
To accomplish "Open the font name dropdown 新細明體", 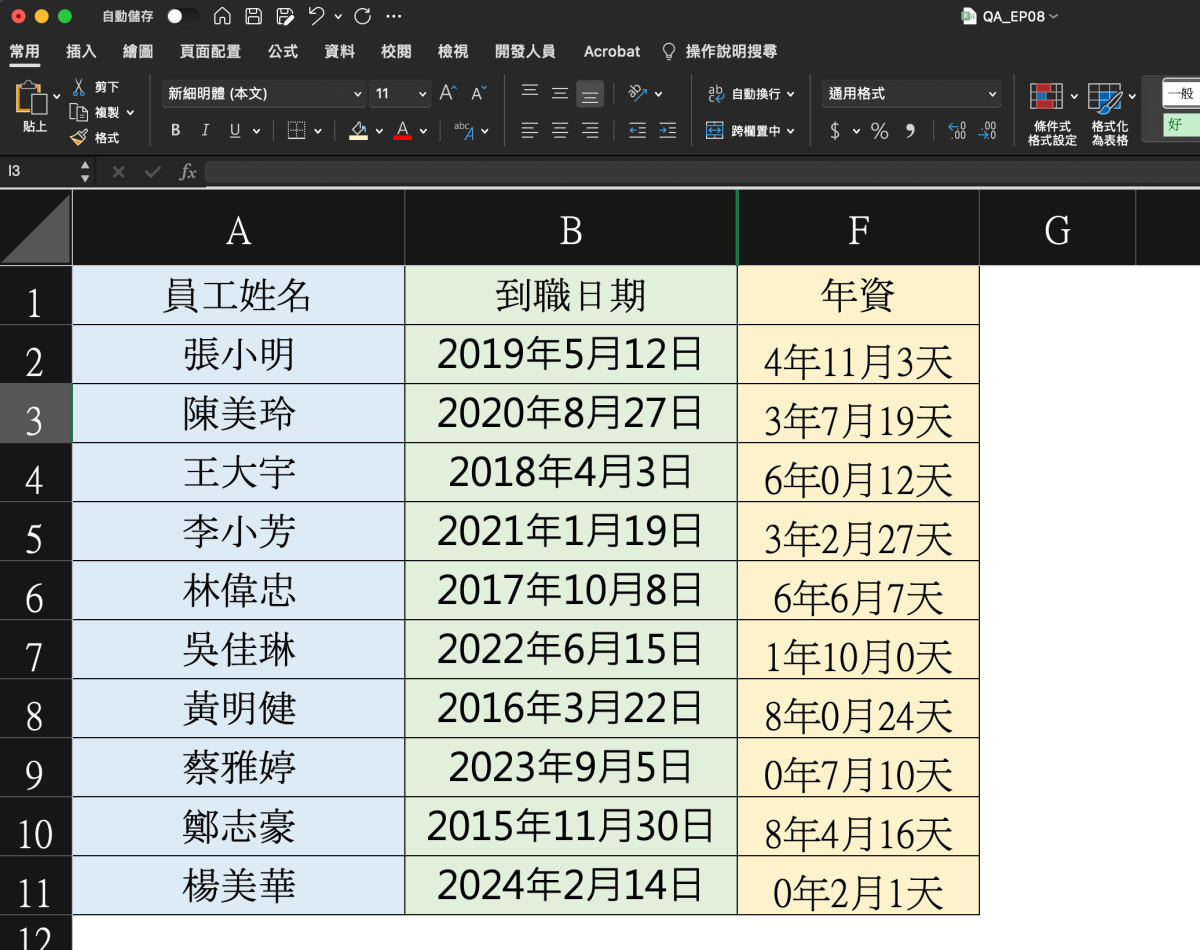I will pyautogui.click(x=263, y=93).
